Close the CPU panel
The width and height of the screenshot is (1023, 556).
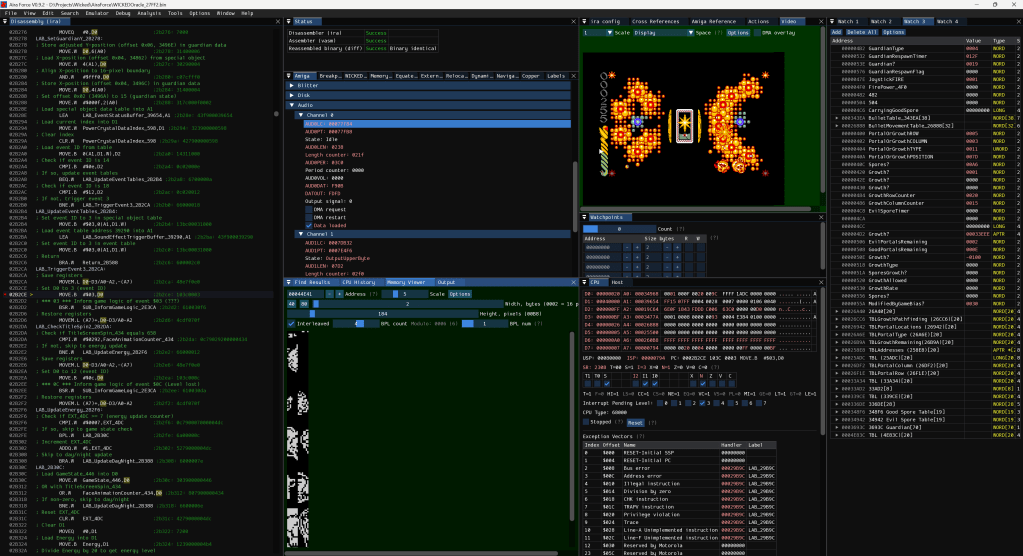[x=822, y=282]
